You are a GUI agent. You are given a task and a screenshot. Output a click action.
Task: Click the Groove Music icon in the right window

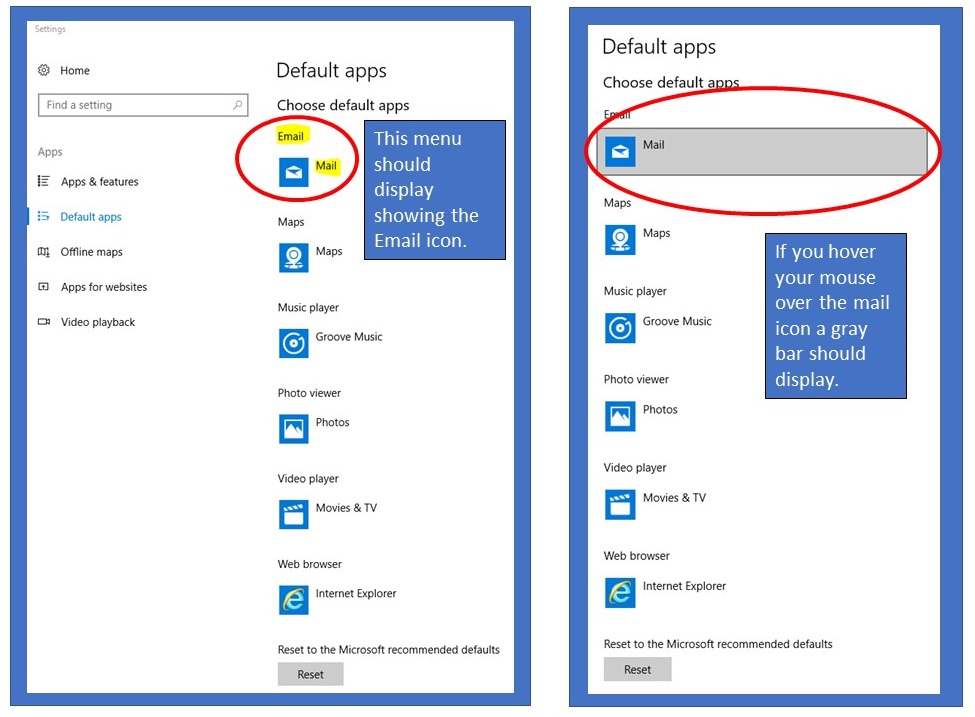(x=620, y=328)
